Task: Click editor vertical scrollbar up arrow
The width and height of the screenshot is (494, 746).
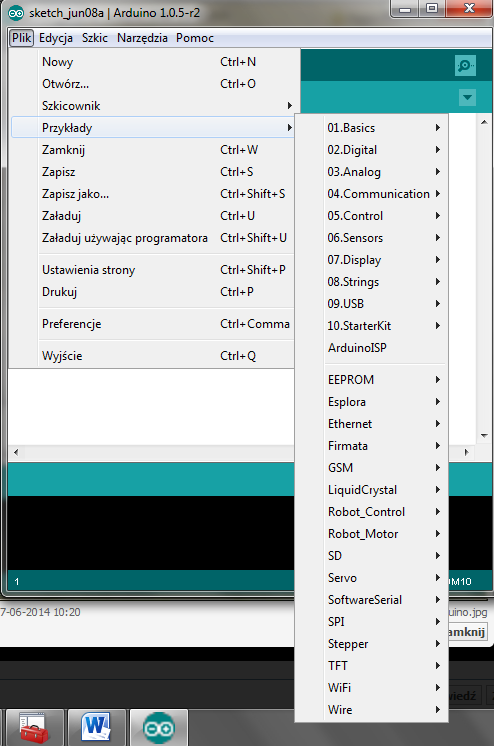Action: pos(484,122)
